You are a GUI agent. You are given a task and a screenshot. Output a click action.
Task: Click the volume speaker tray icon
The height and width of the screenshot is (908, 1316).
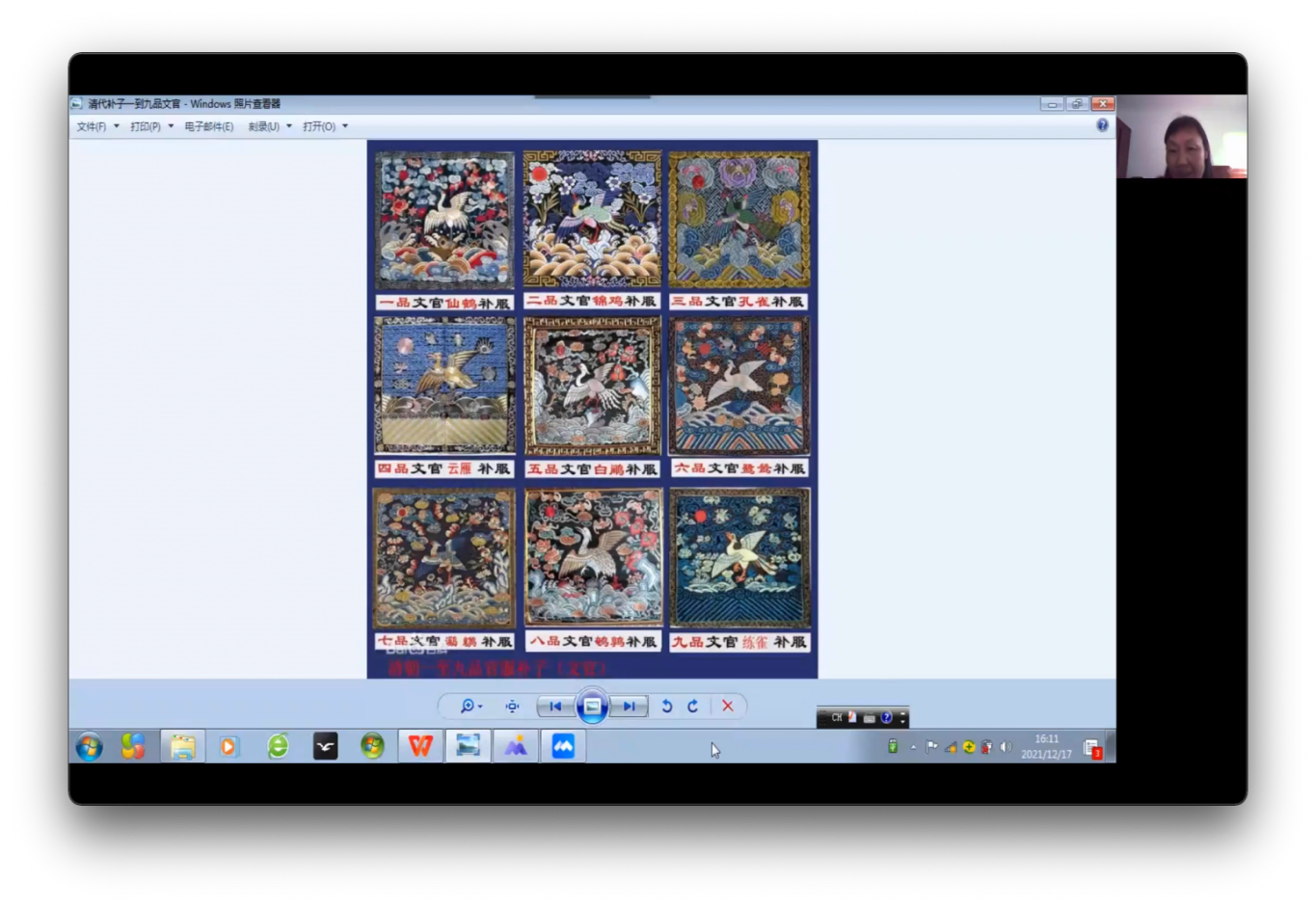click(x=1006, y=747)
